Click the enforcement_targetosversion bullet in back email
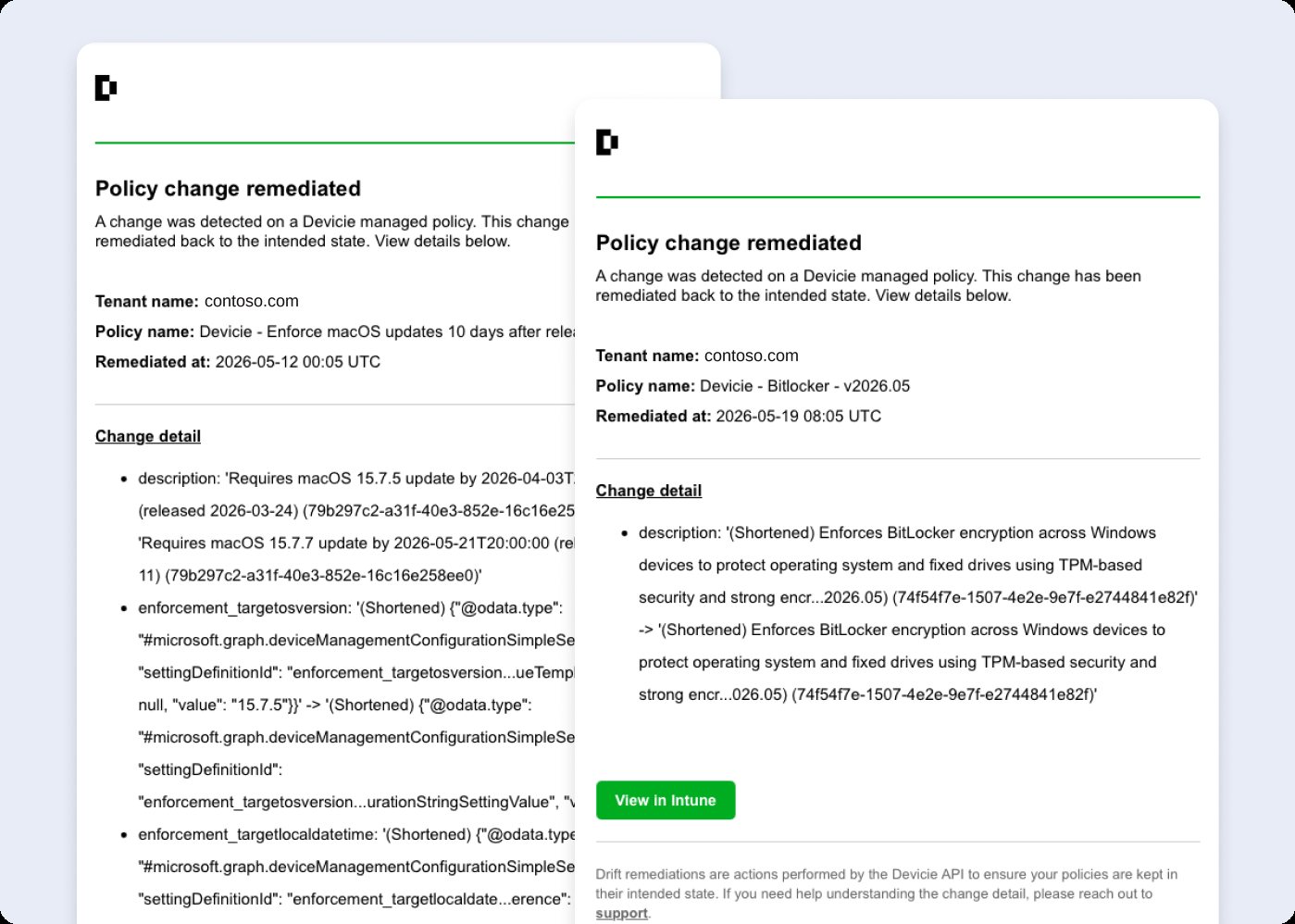The image size is (1295, 924). coord(356,705)
